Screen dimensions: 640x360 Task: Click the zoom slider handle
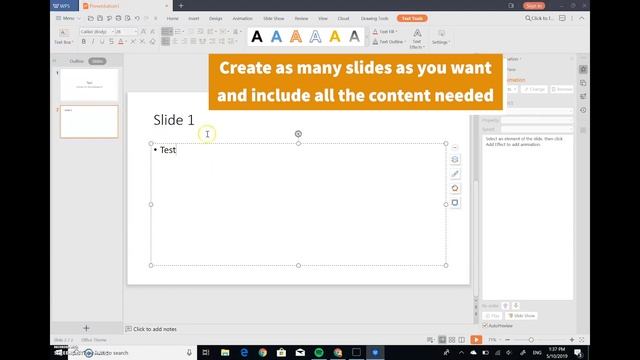(531, 340)
